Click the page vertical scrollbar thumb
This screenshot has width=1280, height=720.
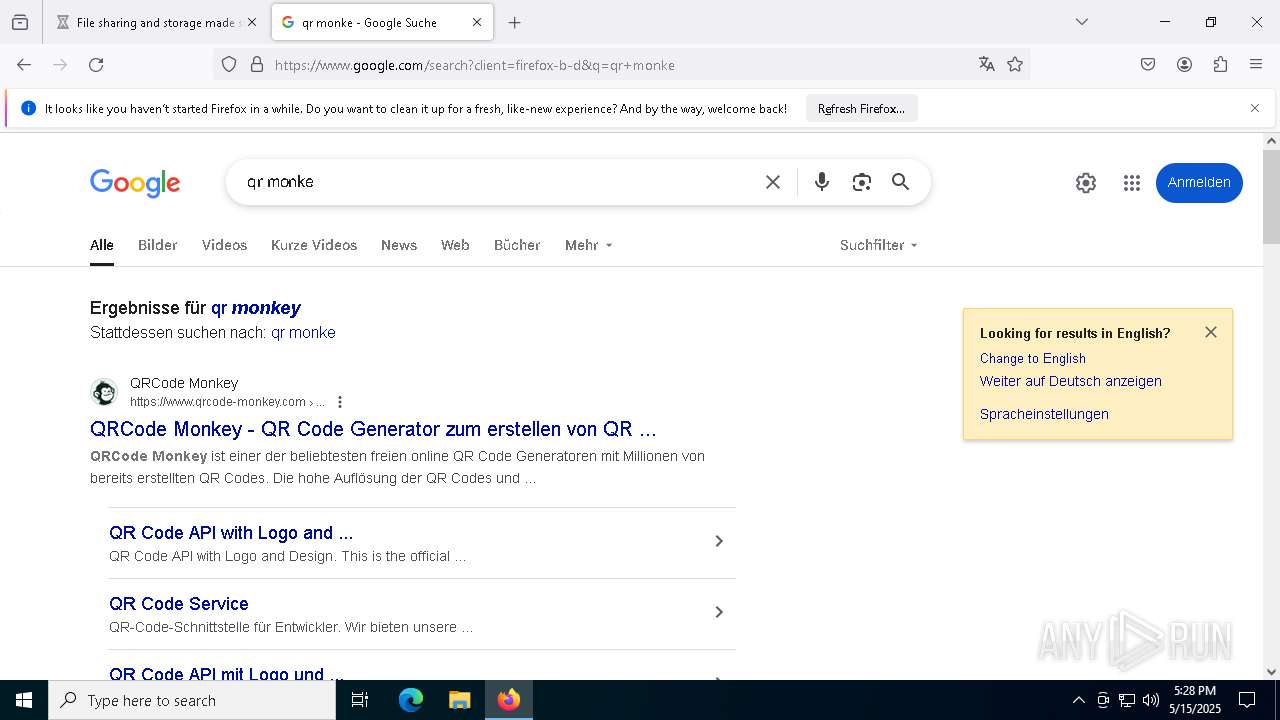click(x=1271, y=197)
